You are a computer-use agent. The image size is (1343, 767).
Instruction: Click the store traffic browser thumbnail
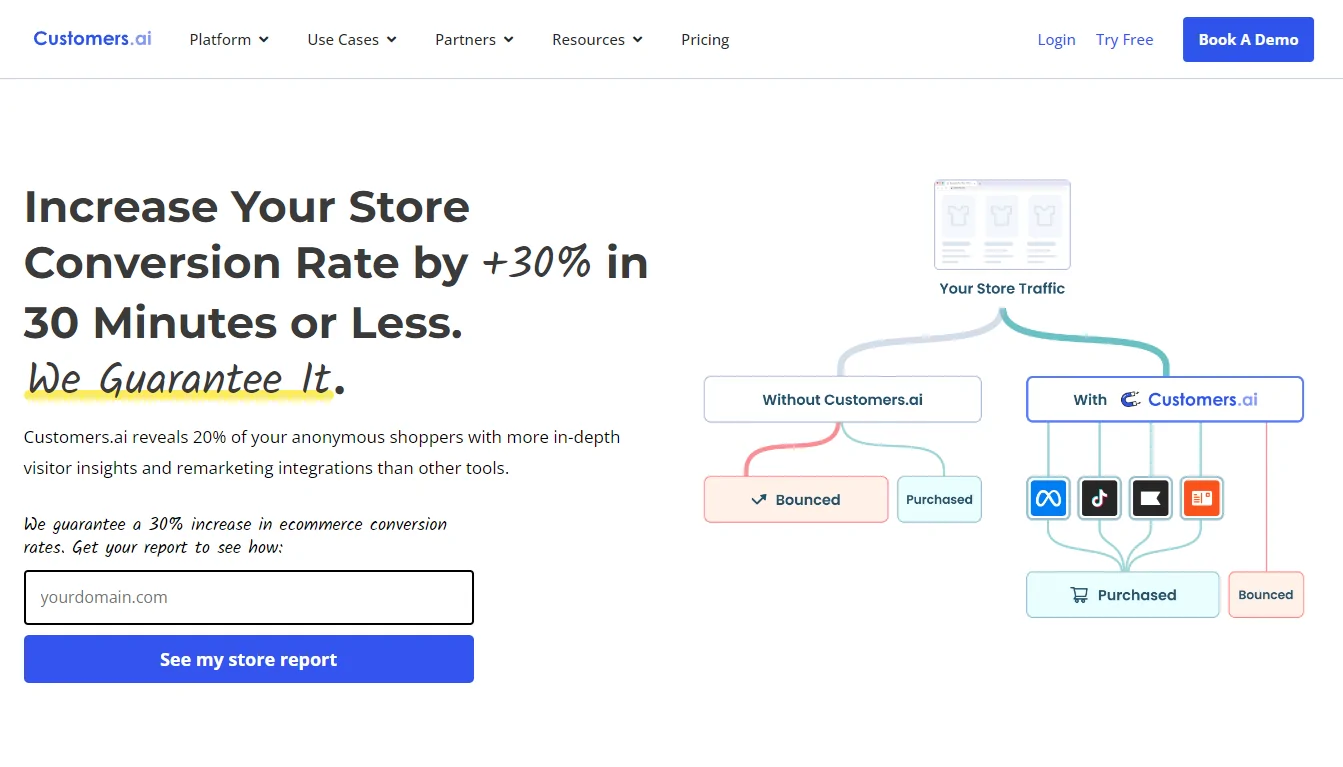coord(1002,225)
